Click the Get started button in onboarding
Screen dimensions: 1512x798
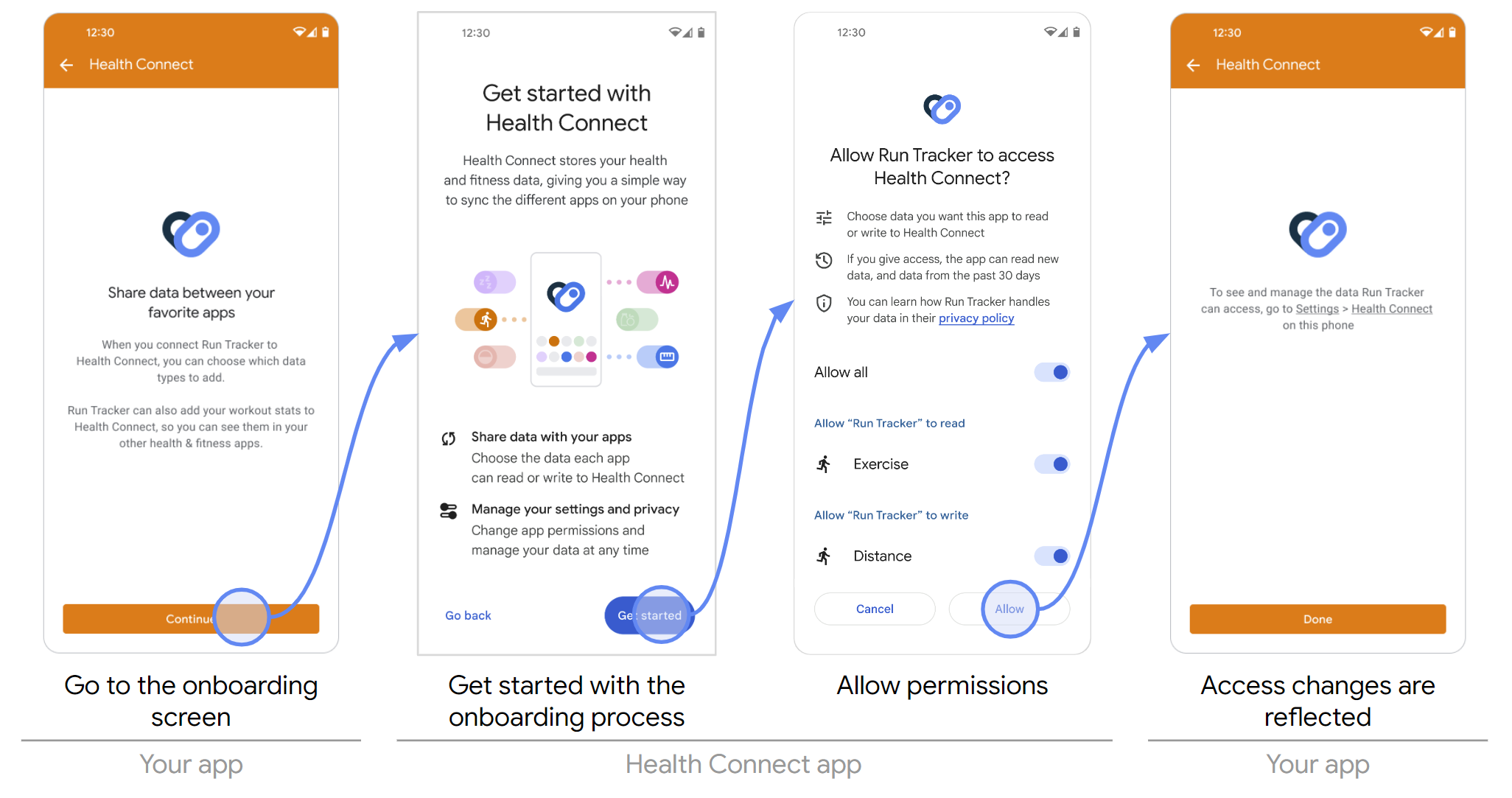click(653, 615)
